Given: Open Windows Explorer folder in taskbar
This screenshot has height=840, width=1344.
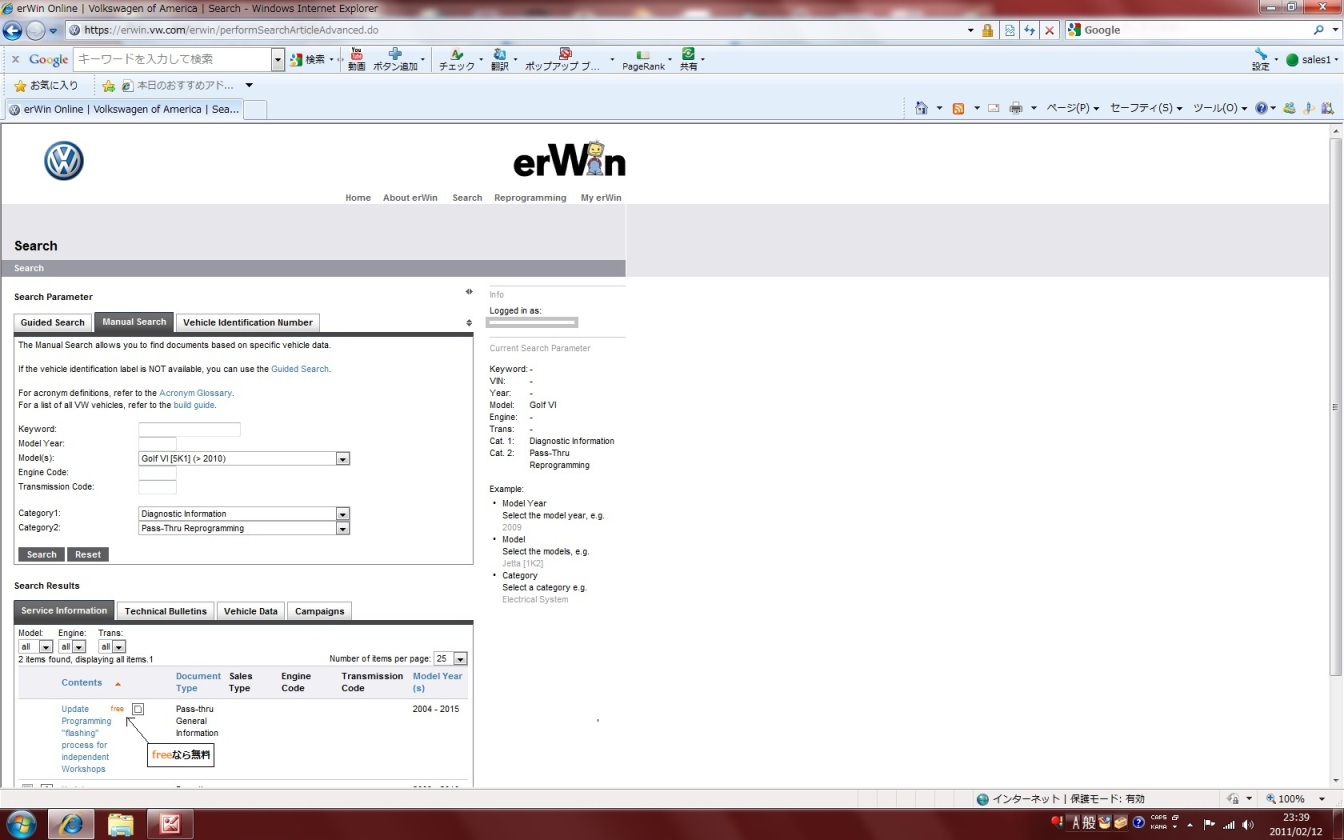Looking at the screenshot, I should click(x=120, y=824).
